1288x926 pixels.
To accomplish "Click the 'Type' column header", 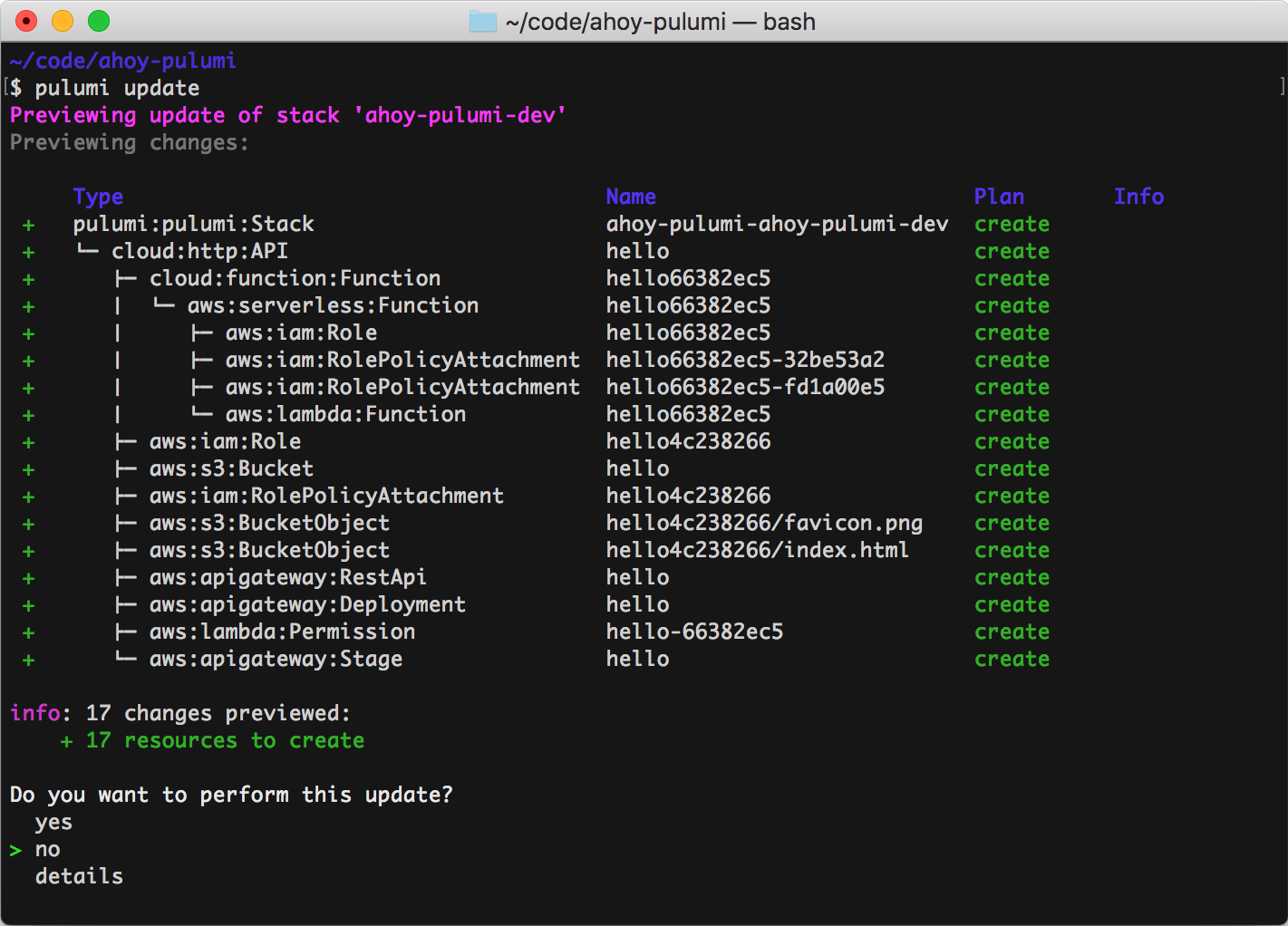I will pyautogui.click(x=98, y=197).
